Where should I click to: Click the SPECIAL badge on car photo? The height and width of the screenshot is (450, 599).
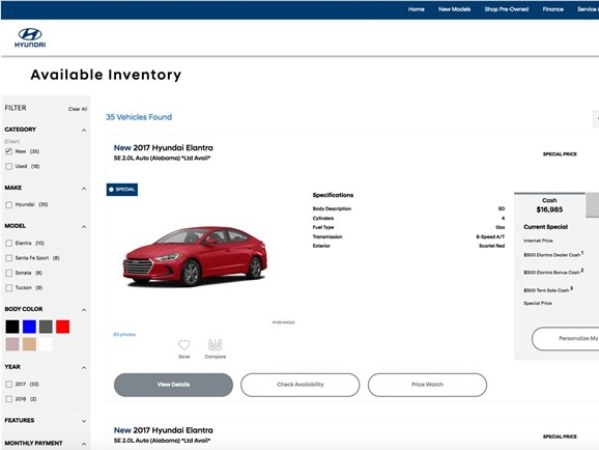pyautogui.click(x=122, y=189)
